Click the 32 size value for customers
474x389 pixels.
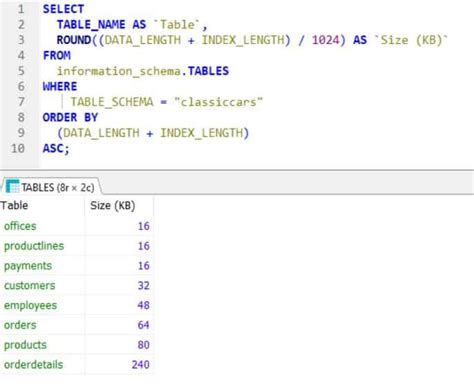[x=119, y=286]
